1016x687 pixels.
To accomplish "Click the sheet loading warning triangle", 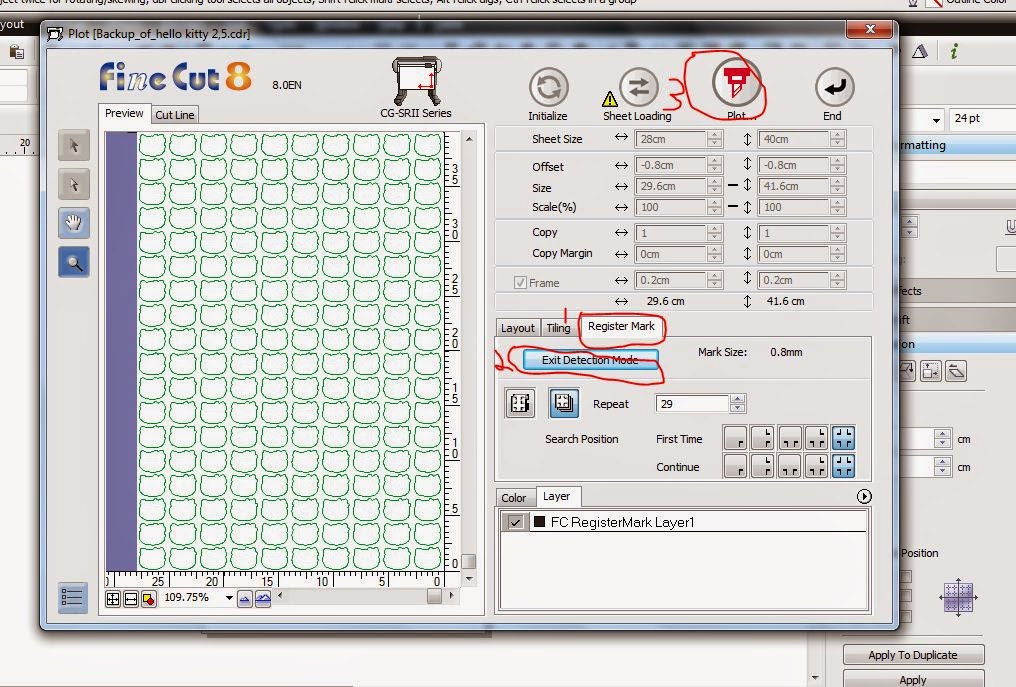I will [609, 99].
